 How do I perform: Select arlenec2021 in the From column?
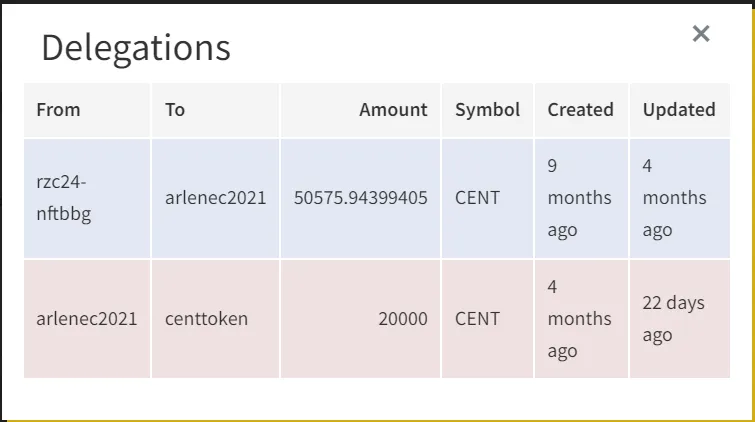click(87, 319)
